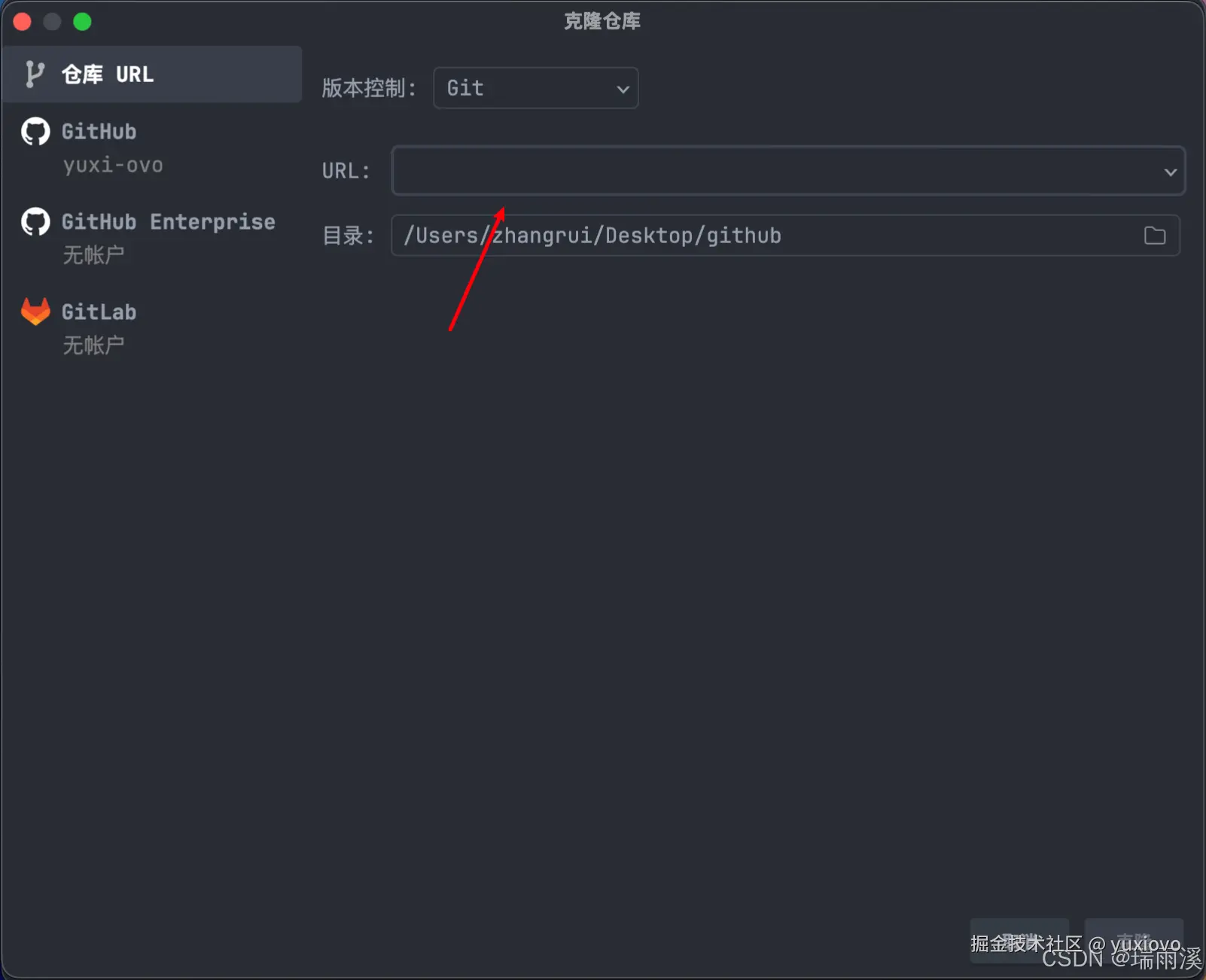Select Git in the version control combo box
This screenshot has width=1206, height=980.
tap(535, 88)
